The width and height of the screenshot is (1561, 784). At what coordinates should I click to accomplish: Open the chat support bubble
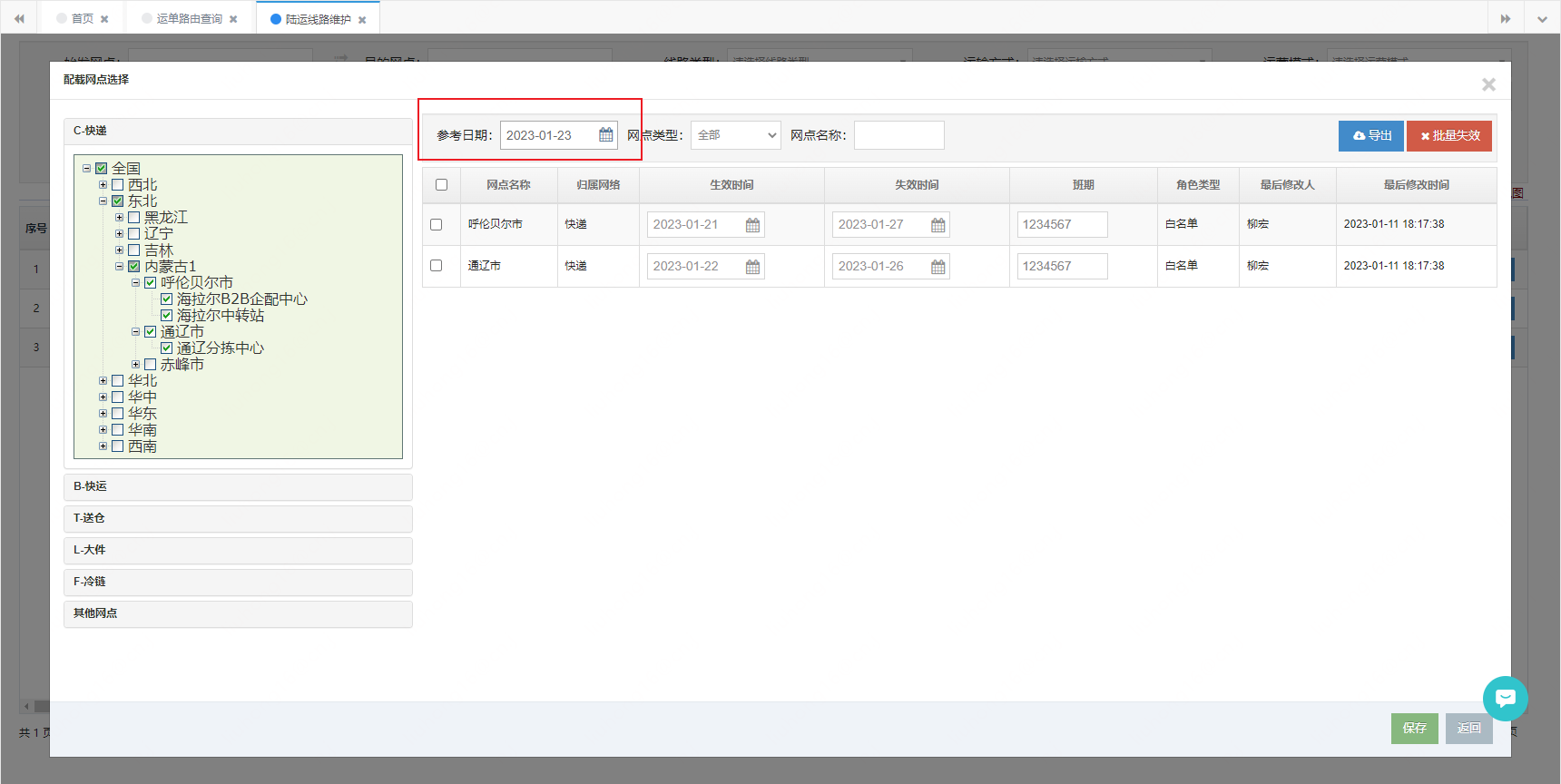[1506, 699]
